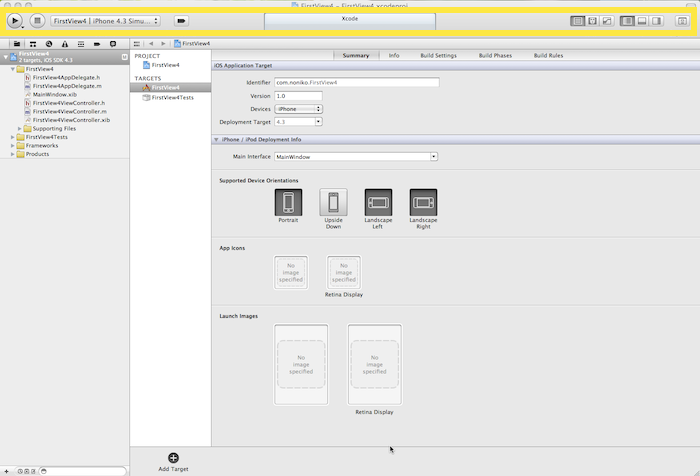The width and height of the screenshot is (700, 476).
Task: Collapse iPhone / iPod Deployment Info section
Action: coord(216,140)
